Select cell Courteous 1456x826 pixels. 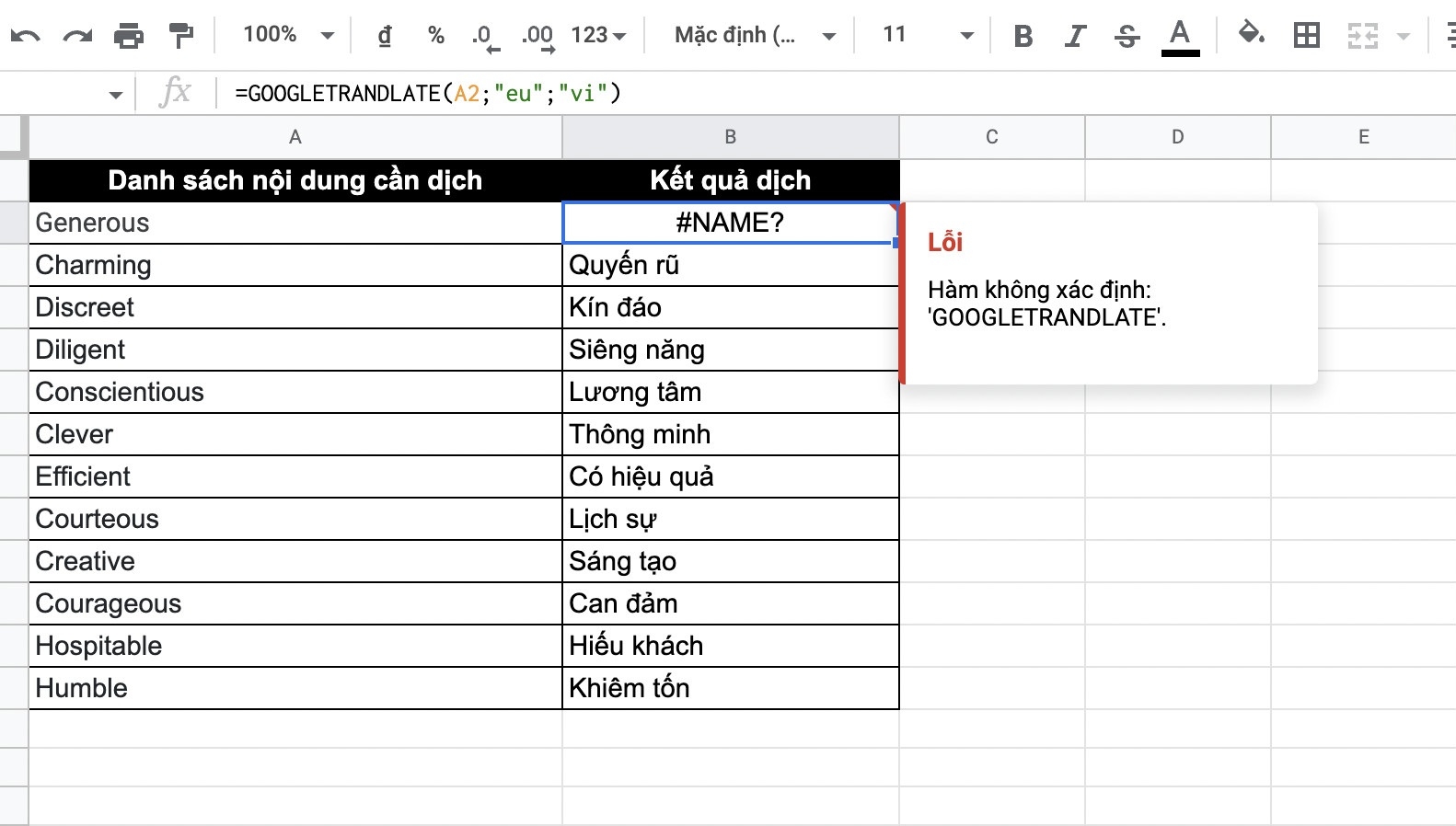tap(295, 519)
